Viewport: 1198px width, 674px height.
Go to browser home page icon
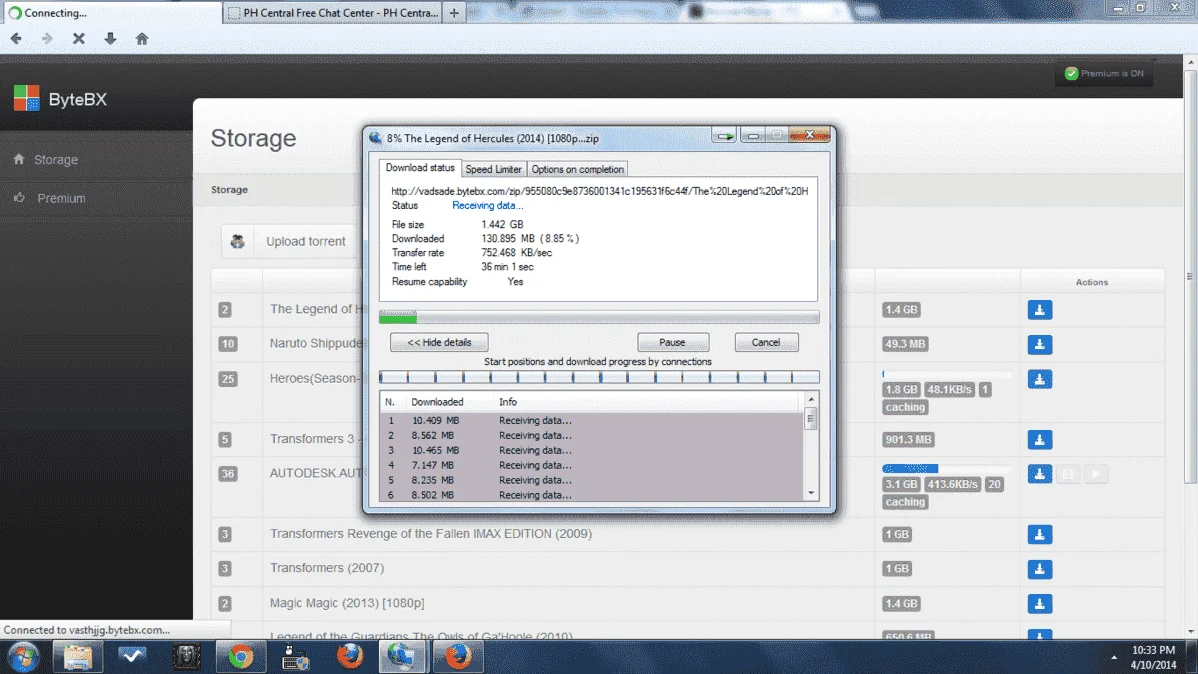click(x=142, y=38)
